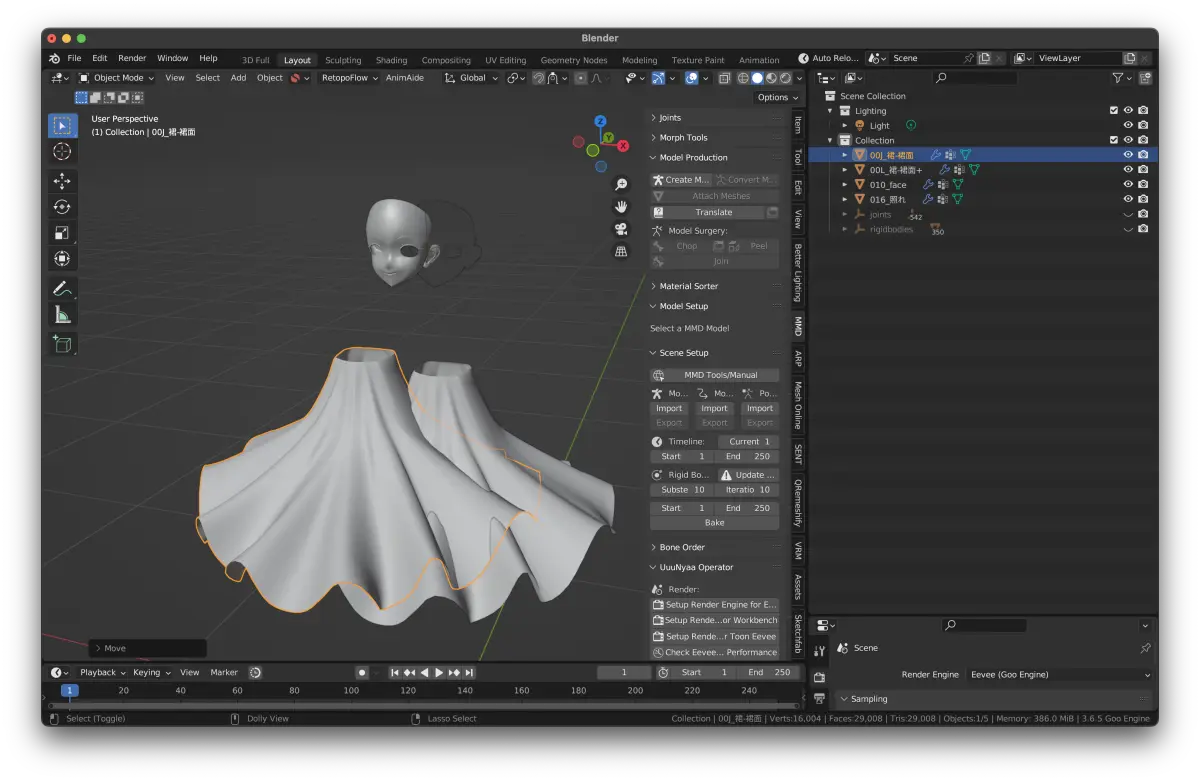Uncheck the Collection exclude checkbox

click(1114, 140)
